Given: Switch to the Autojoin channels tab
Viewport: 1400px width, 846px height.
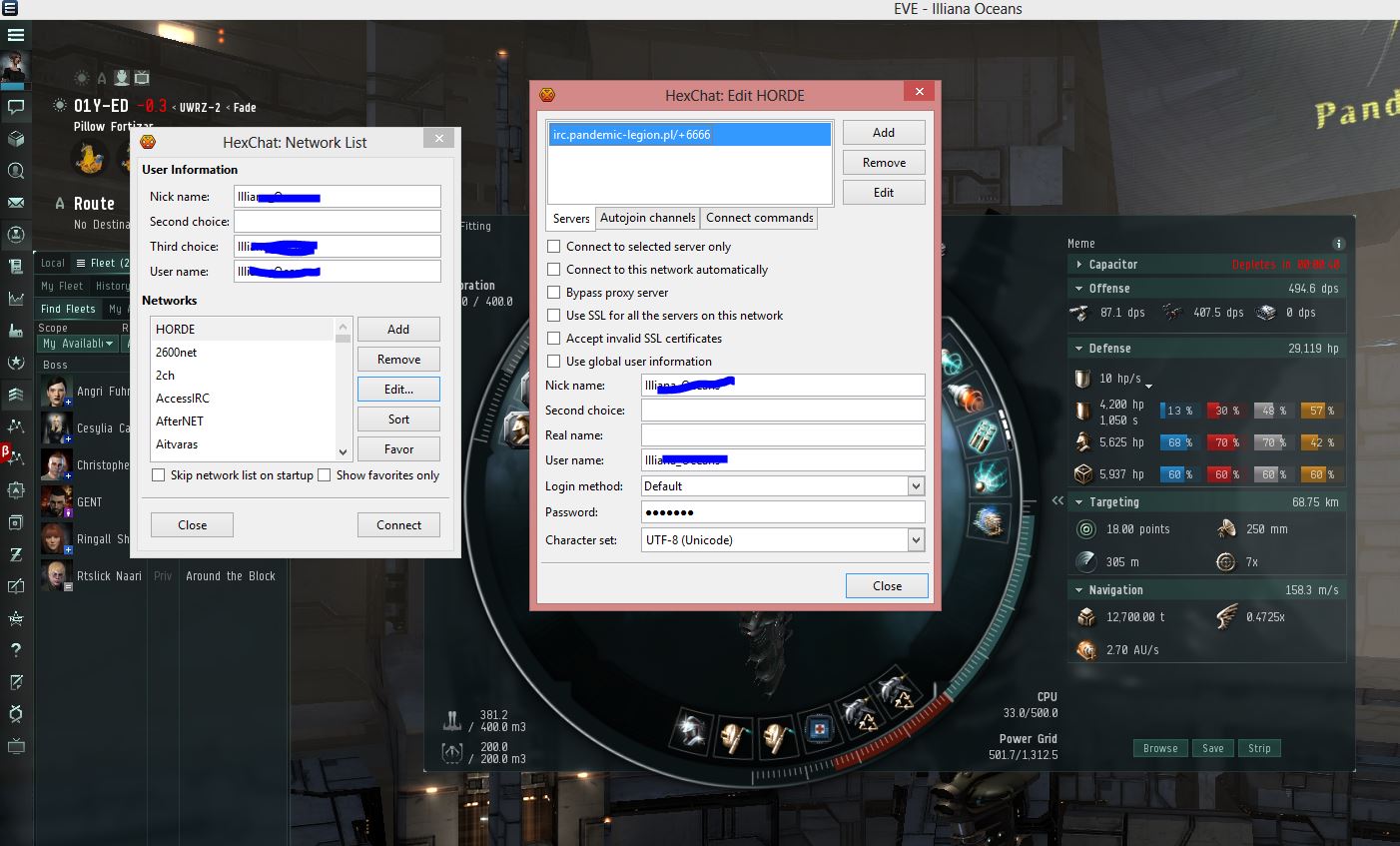Looking at the screenshot, I should [648, 218].
